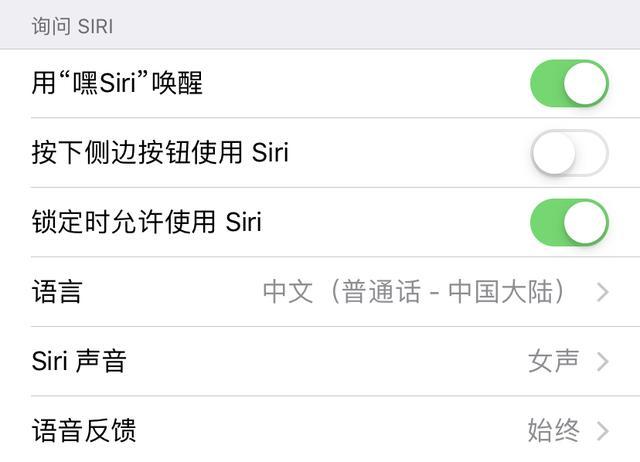
Task: Tap the green track of 锁定时 switch
Action: [547, 222]
